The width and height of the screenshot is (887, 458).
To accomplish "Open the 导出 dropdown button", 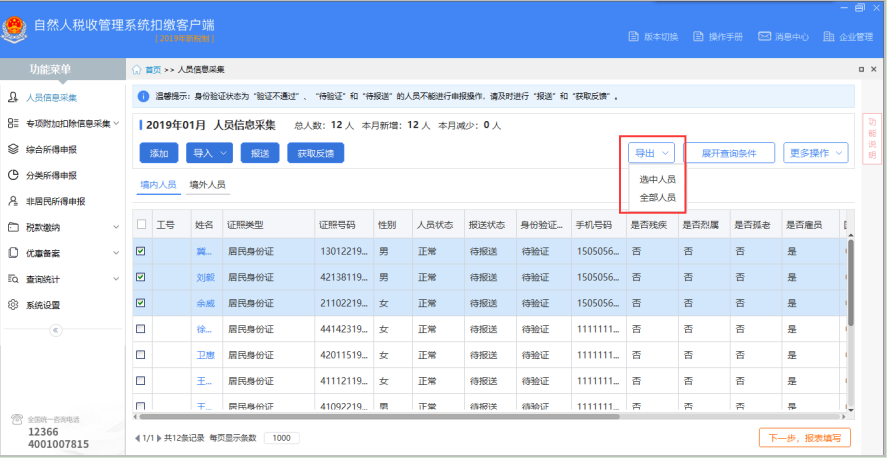I will [x=652, y=153].
